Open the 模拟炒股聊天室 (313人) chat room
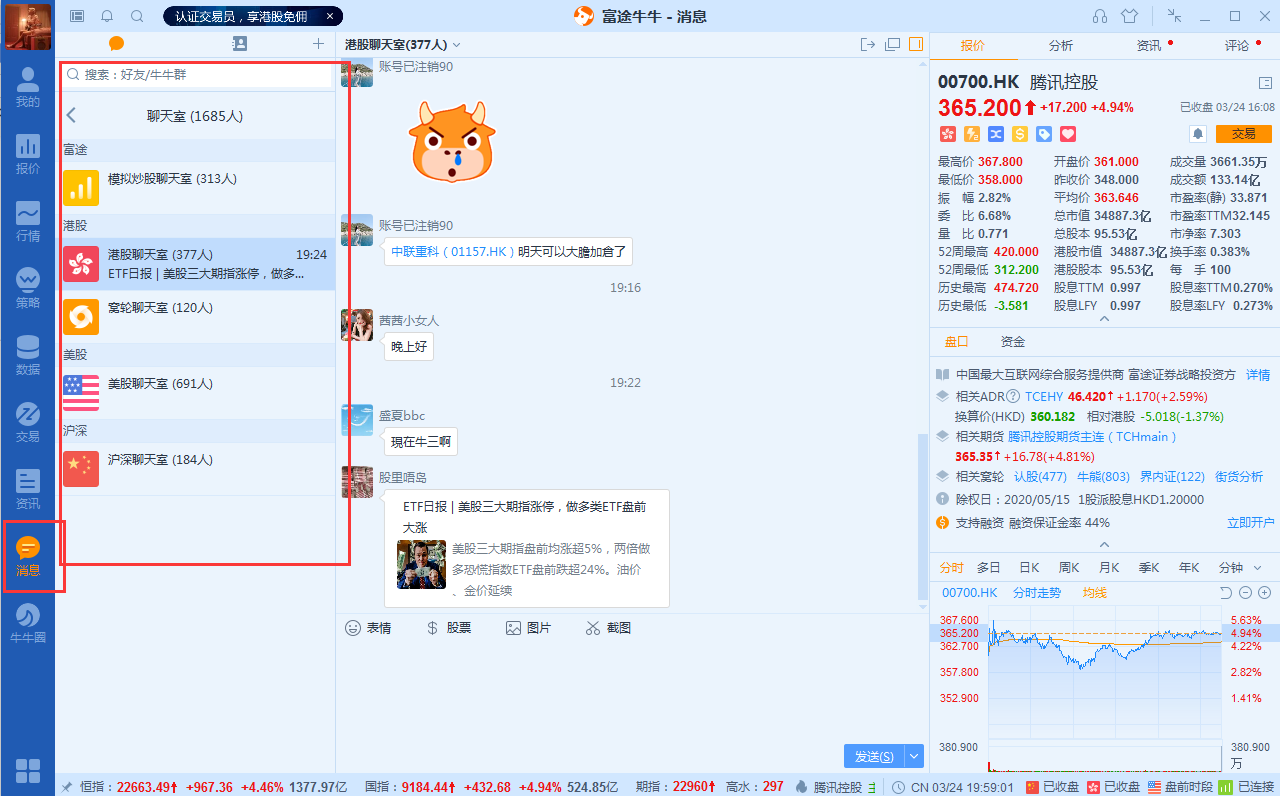Image resolution: width=1280 pixels, height=796 pixels. click(x=196, y=187)
